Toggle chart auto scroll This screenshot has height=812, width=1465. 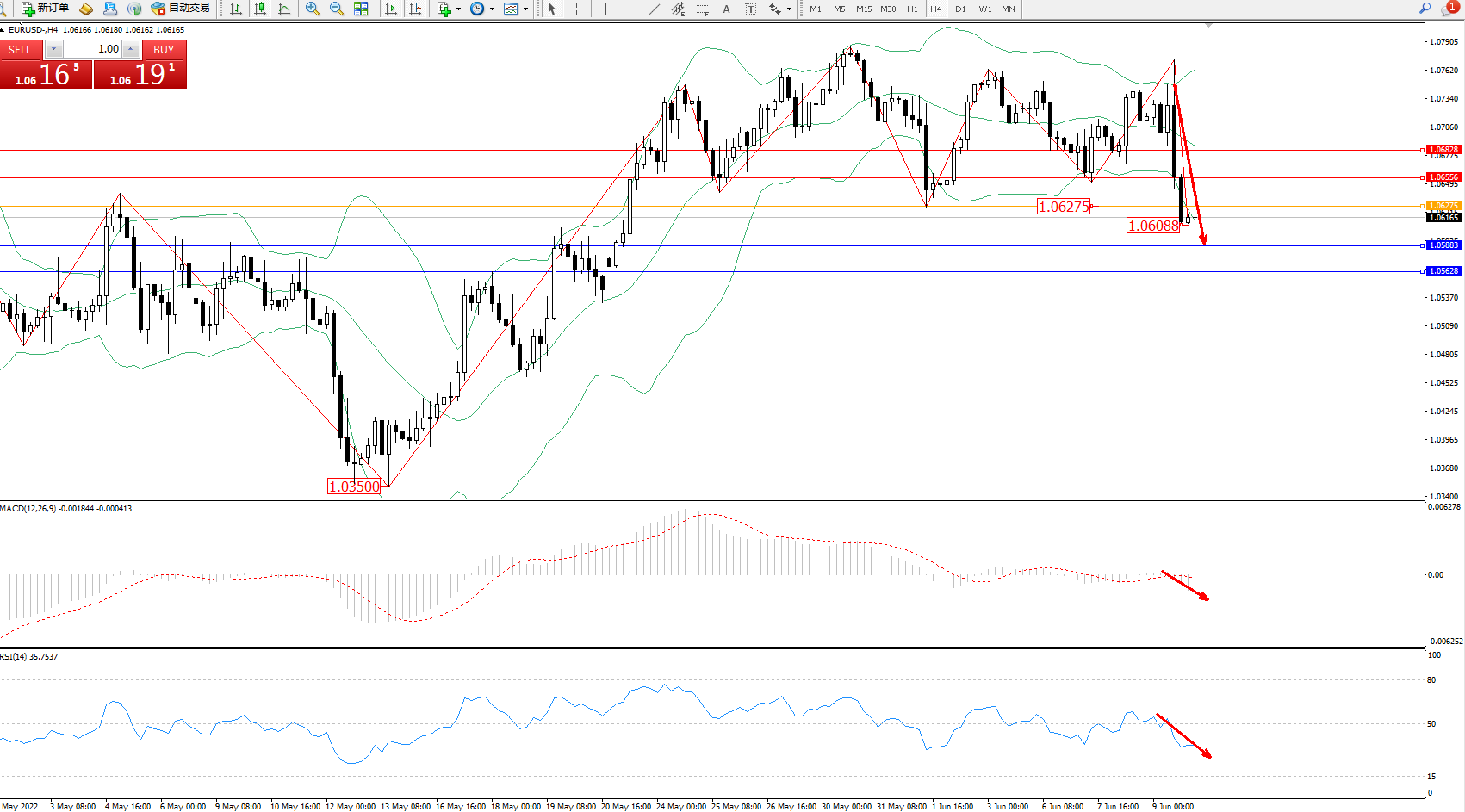391,9
